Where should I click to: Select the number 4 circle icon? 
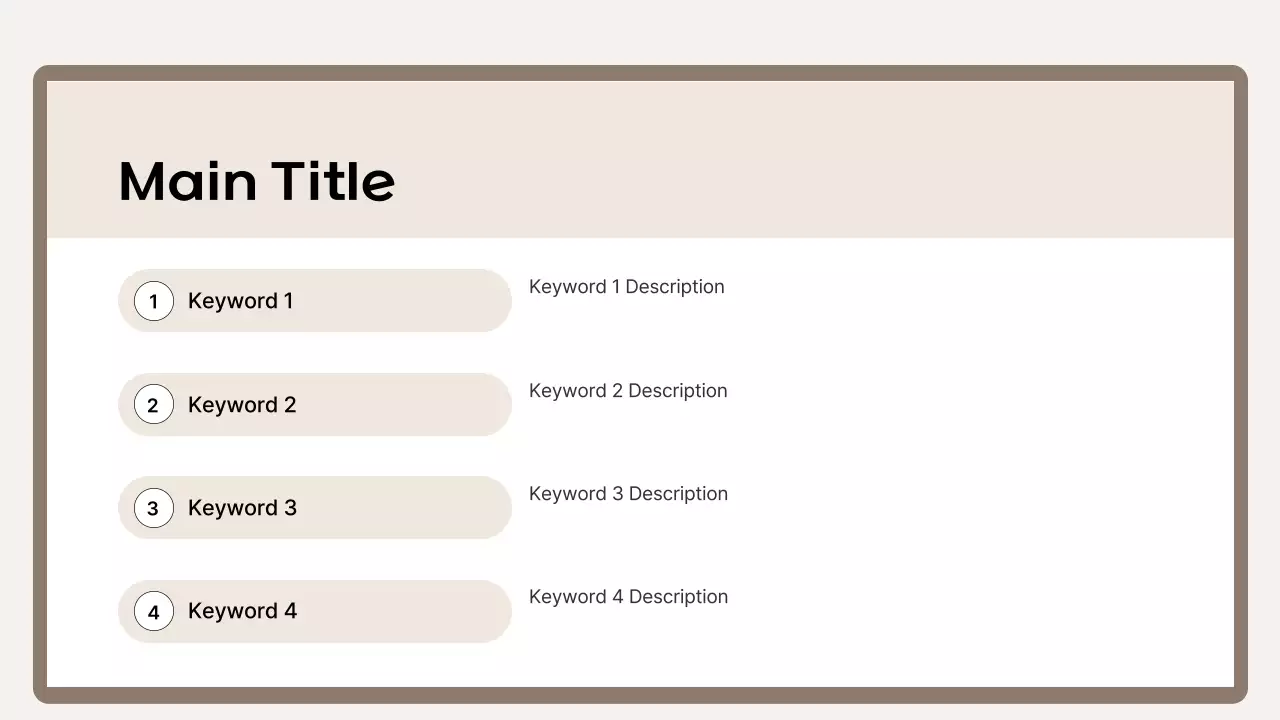tap(154, 611)
